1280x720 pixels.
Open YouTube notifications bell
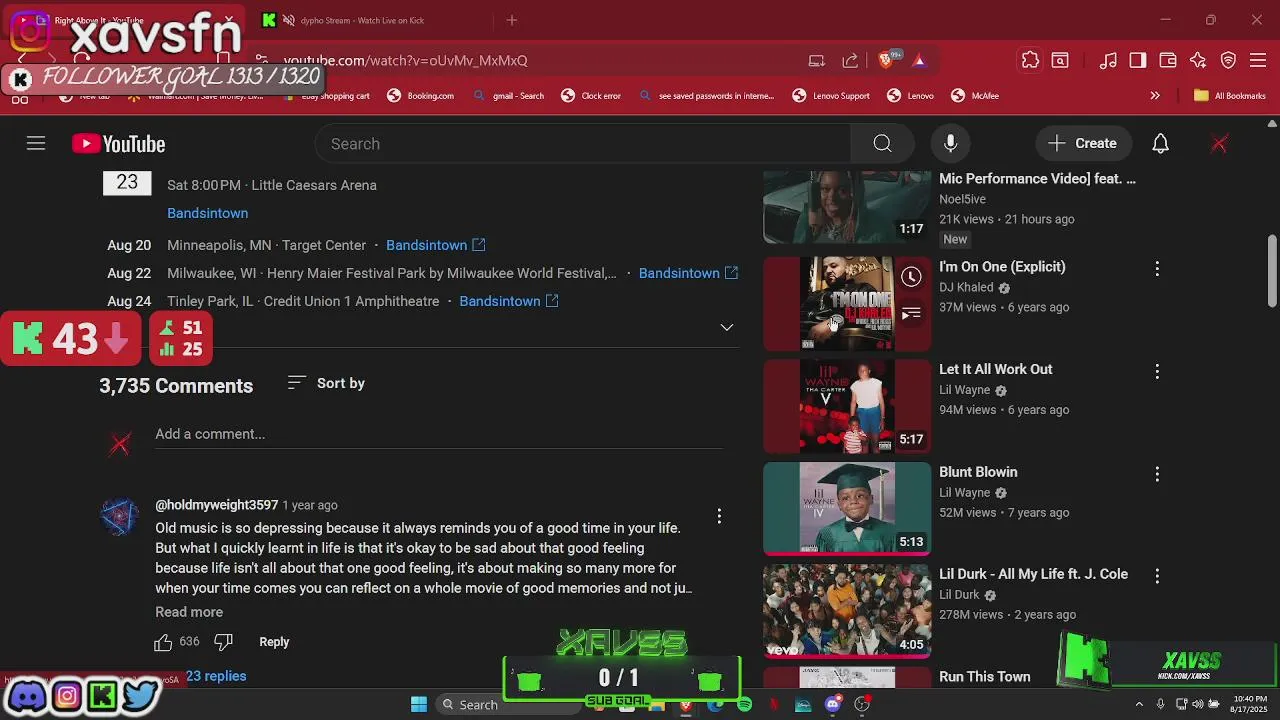point(1160,144)
